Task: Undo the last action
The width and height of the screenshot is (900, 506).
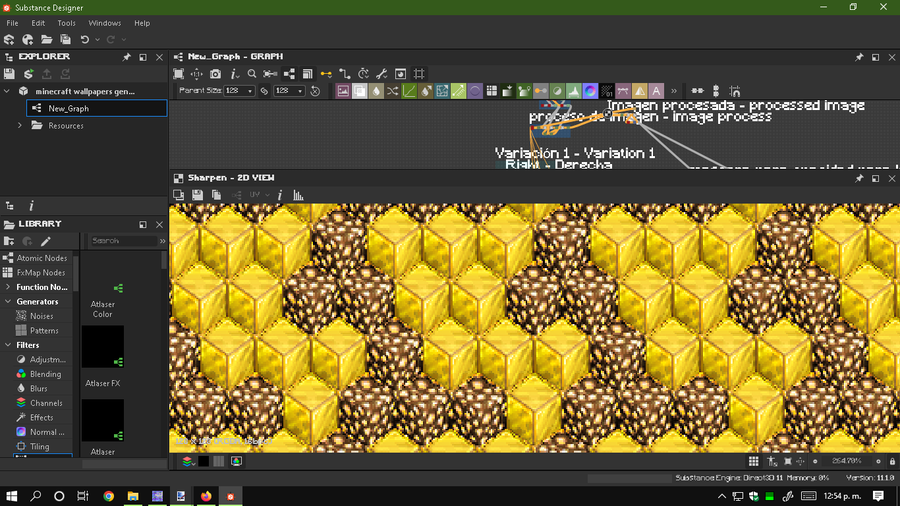Action: pos(85,40)
